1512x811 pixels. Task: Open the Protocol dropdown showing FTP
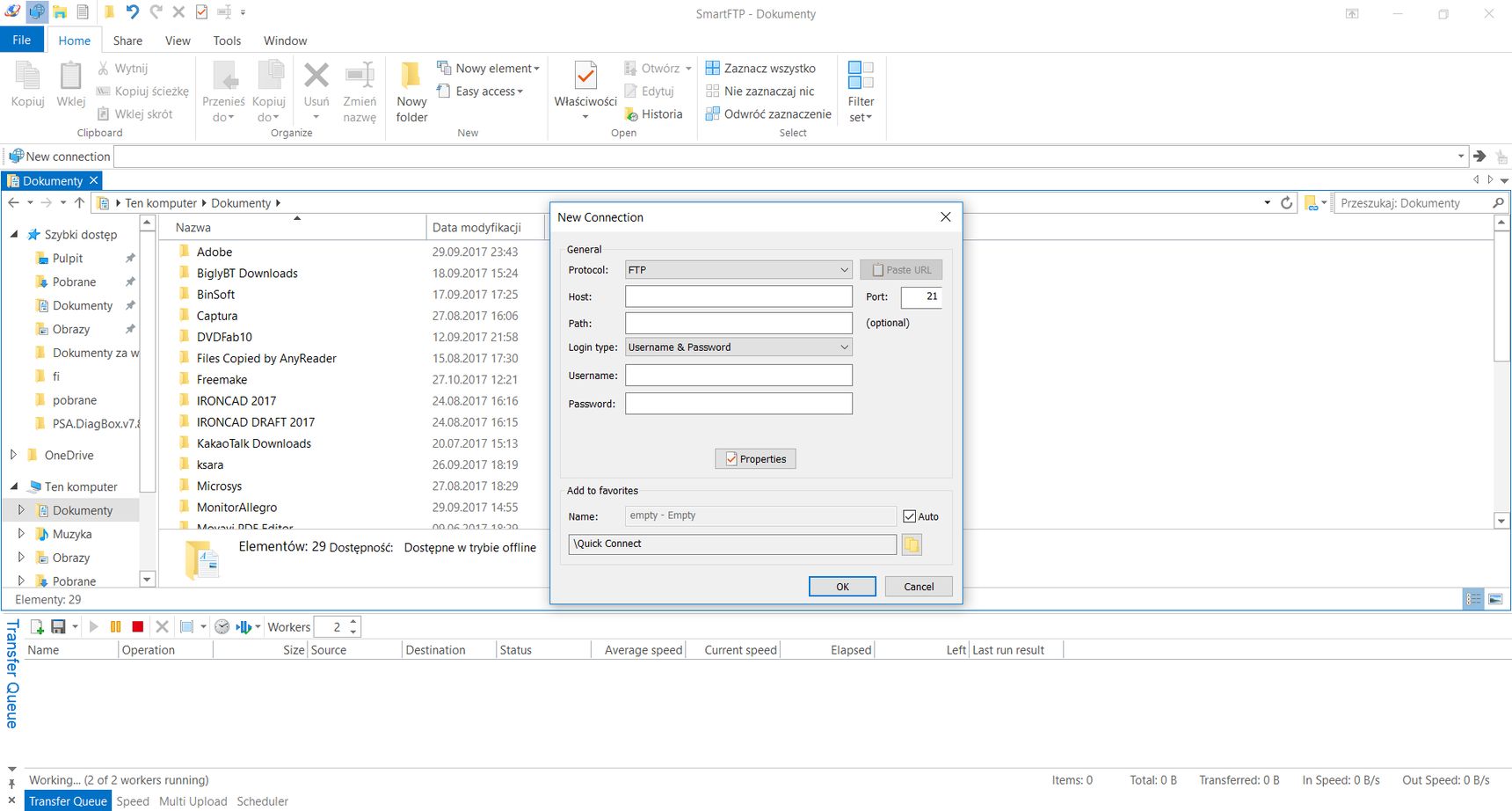coord(738,270)
